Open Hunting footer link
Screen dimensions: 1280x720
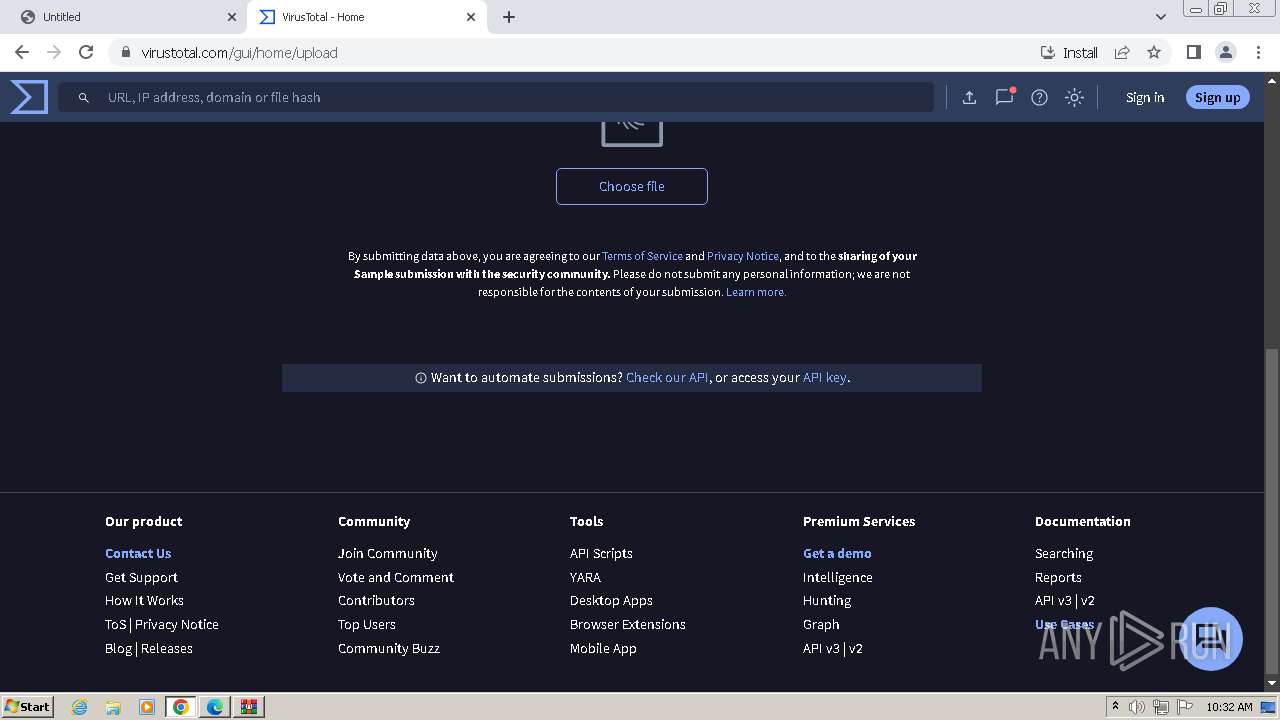[x=827, y=600]
